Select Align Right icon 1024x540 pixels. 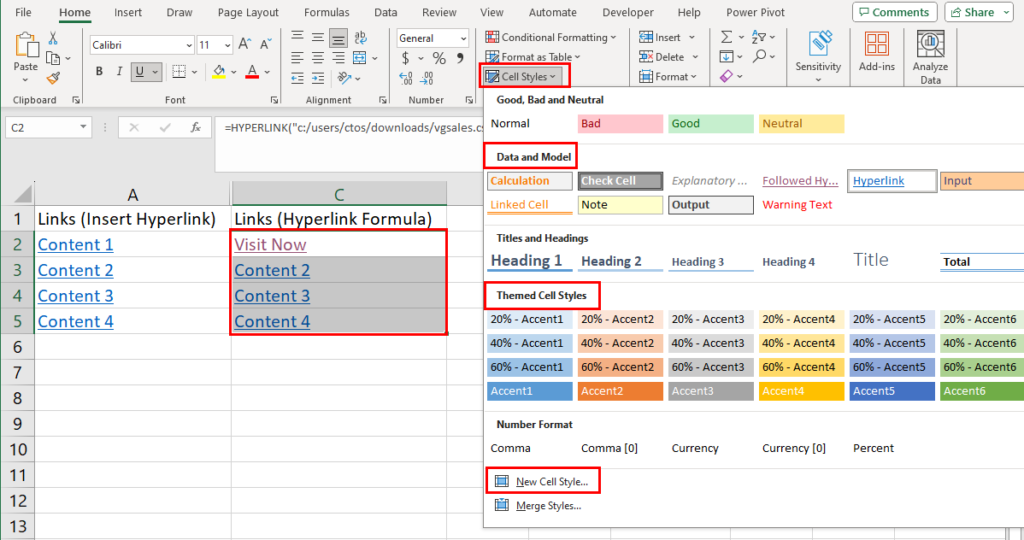tap(338, 57)
